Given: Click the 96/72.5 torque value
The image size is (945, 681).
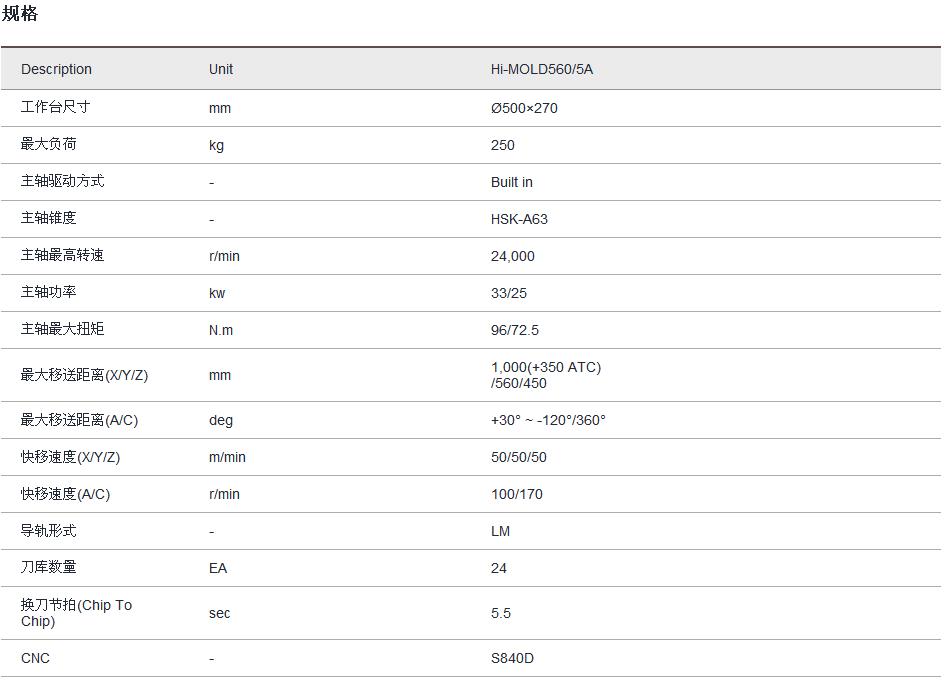Looking at the screenshot, I should (x=515, y=330).
